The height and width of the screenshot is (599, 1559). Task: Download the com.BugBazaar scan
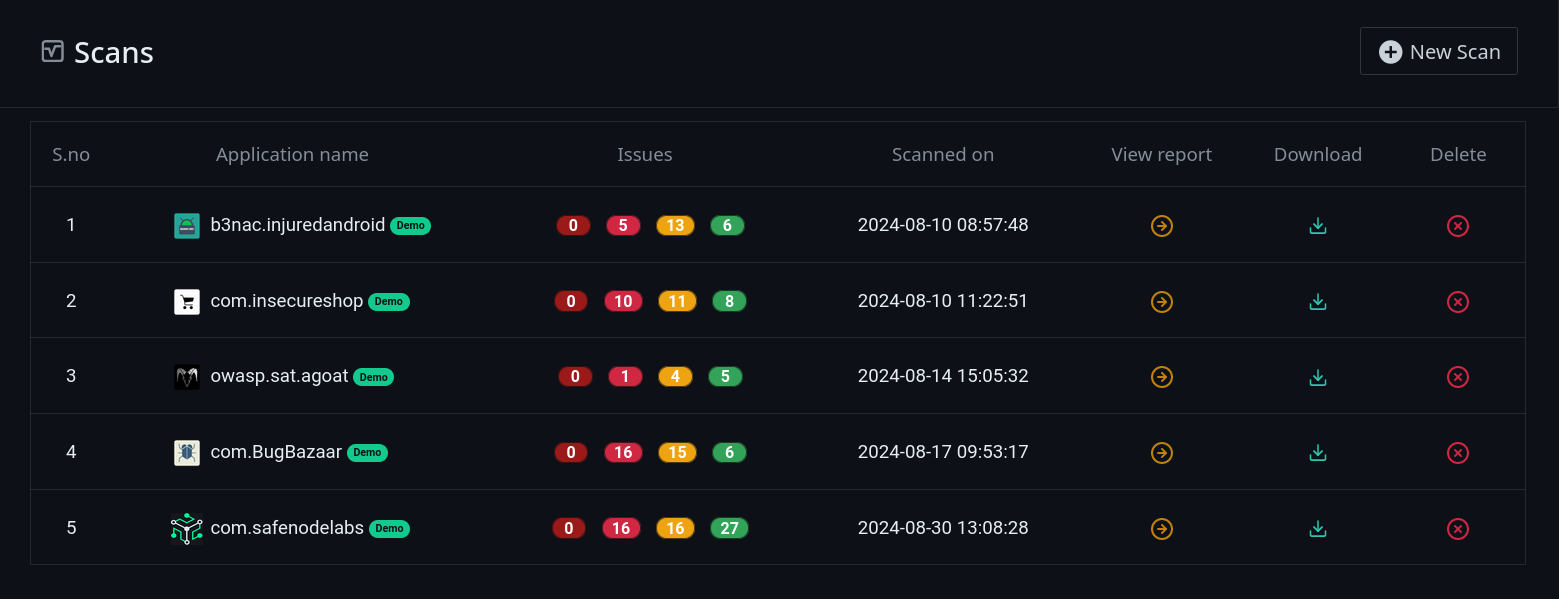click(1318, 453)
